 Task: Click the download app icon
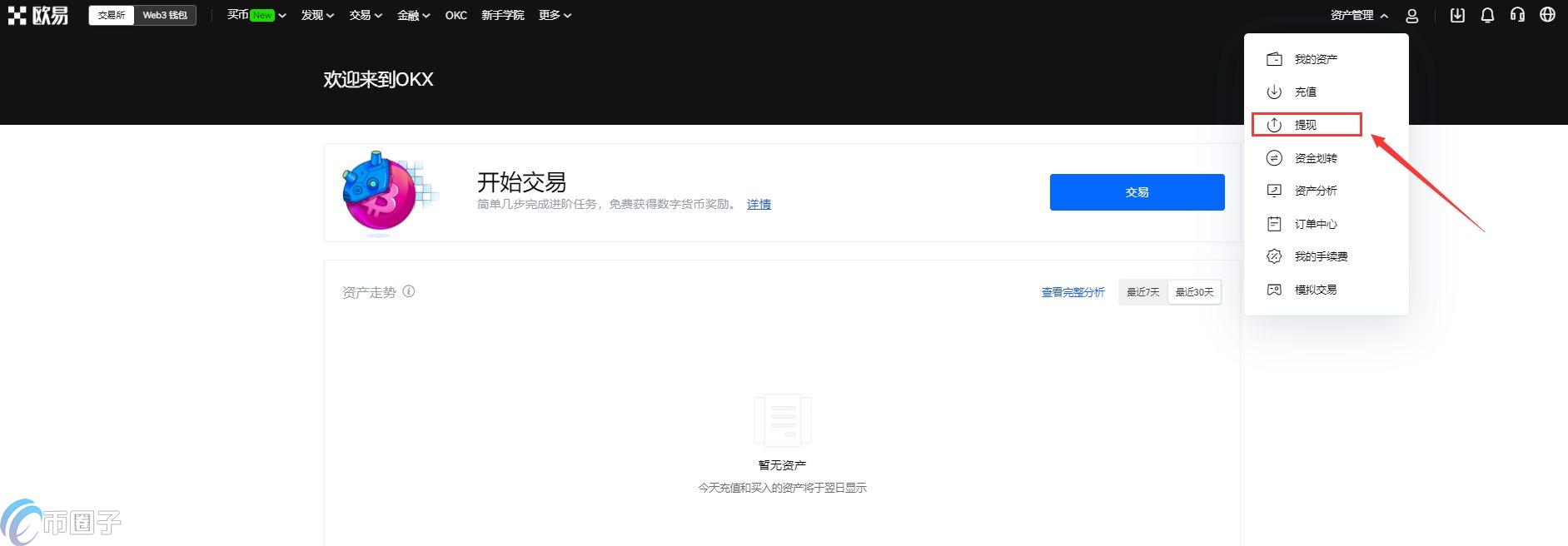point(1457,15)
